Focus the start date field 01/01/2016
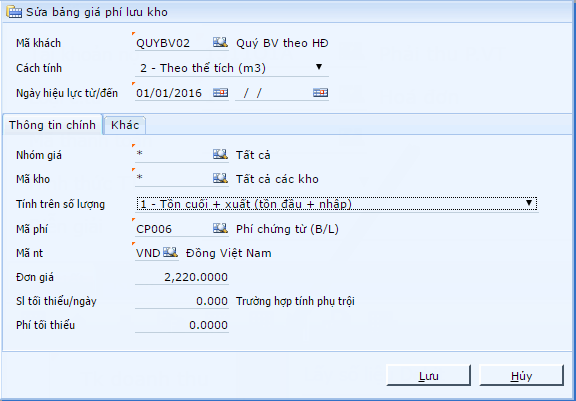 [x=173, y=93]
